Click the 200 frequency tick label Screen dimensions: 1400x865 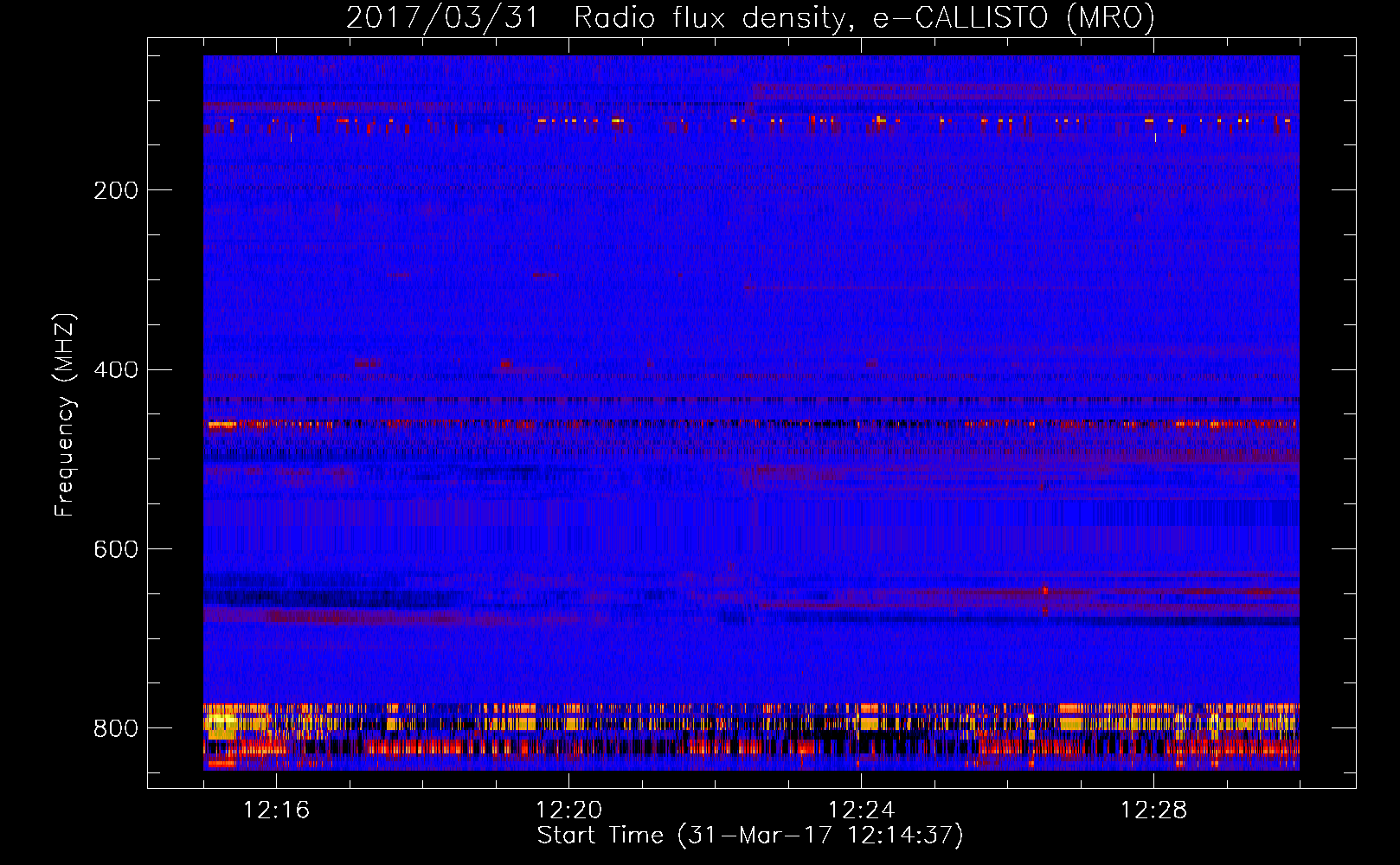click(116, 190)
